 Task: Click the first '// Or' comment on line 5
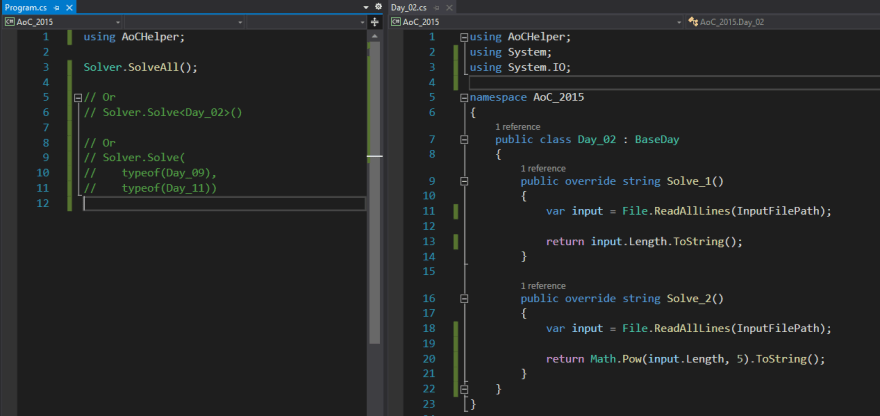tap(99, 97)
